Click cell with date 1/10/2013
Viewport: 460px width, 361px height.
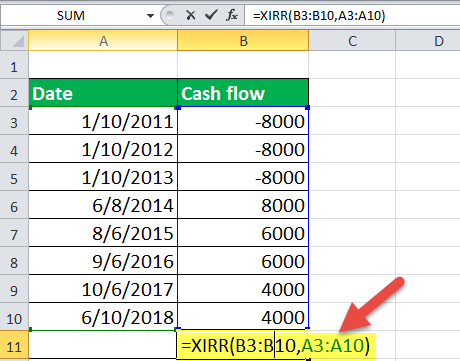tap(103, 177)
